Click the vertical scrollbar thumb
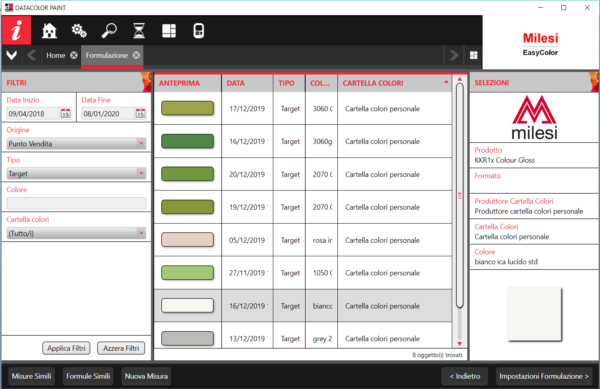600x389 pixels. coord(460,195)
